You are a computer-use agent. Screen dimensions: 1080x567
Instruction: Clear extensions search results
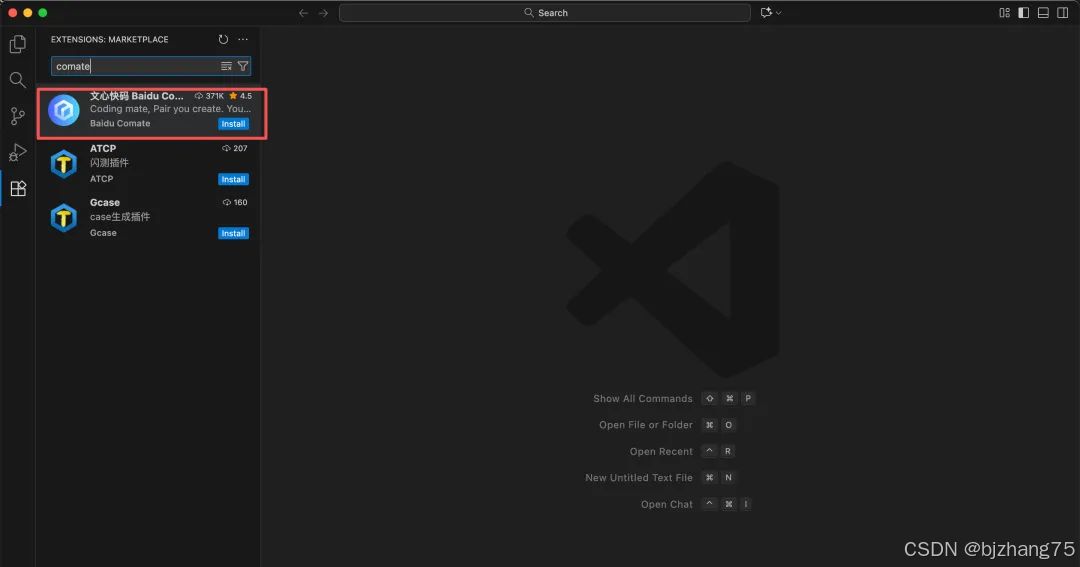[x=226, y=66]
